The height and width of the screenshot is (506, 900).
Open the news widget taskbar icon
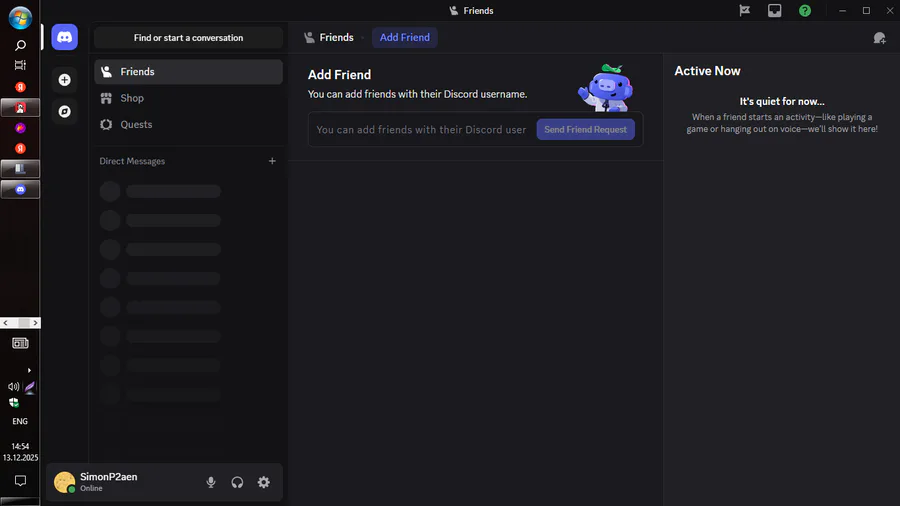20,343
